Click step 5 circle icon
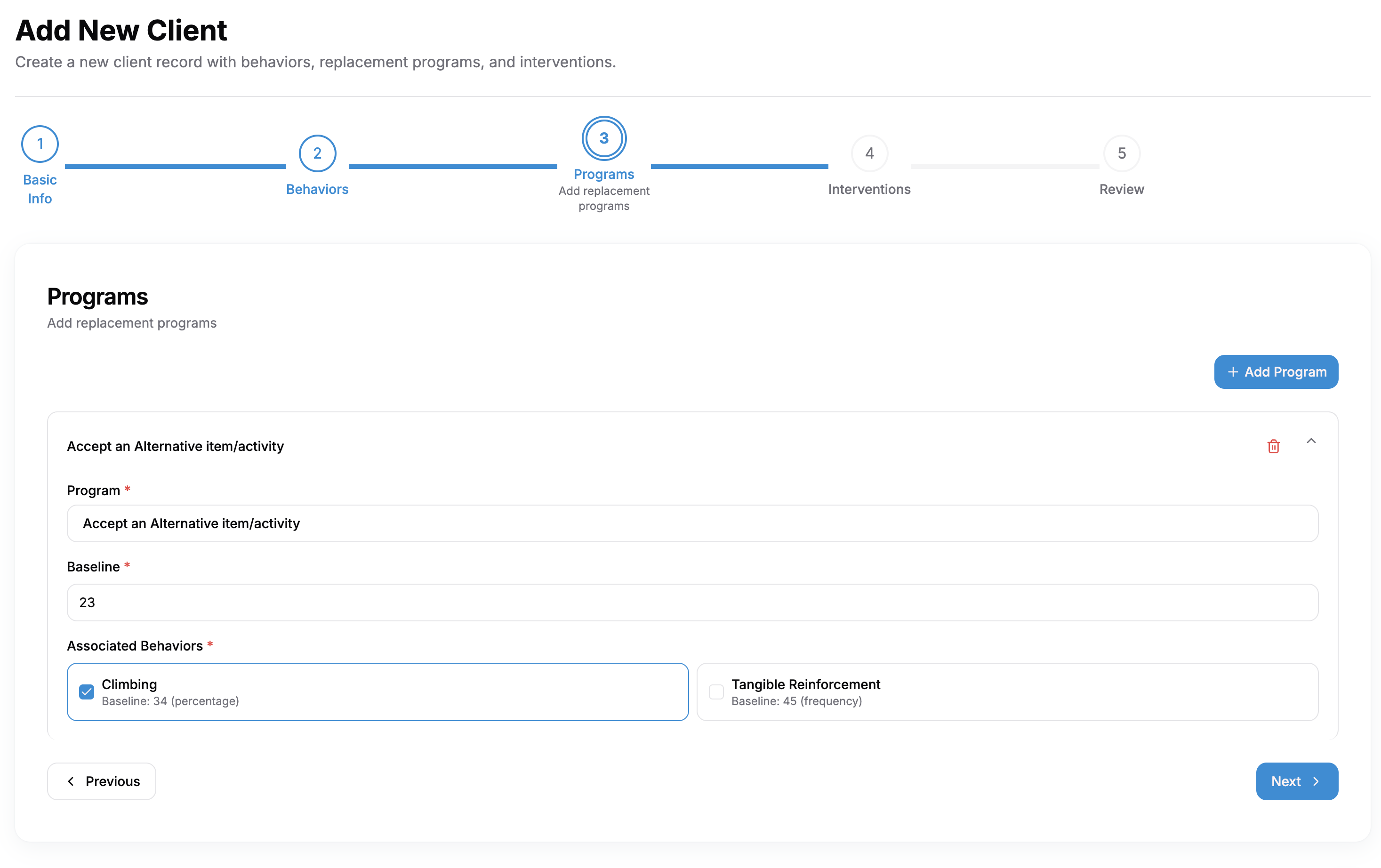The width and height of the screenshot is (1381, 868). pyautogui.click(x=1121, y=153)
